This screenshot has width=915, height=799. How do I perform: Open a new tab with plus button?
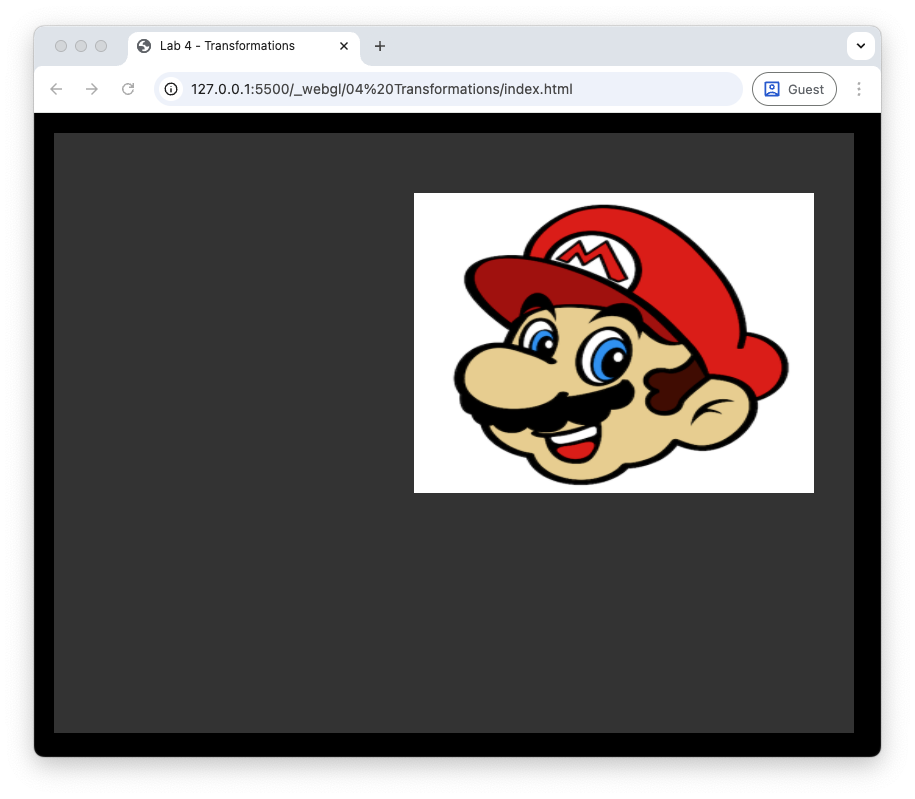click(x=380, y=46)
